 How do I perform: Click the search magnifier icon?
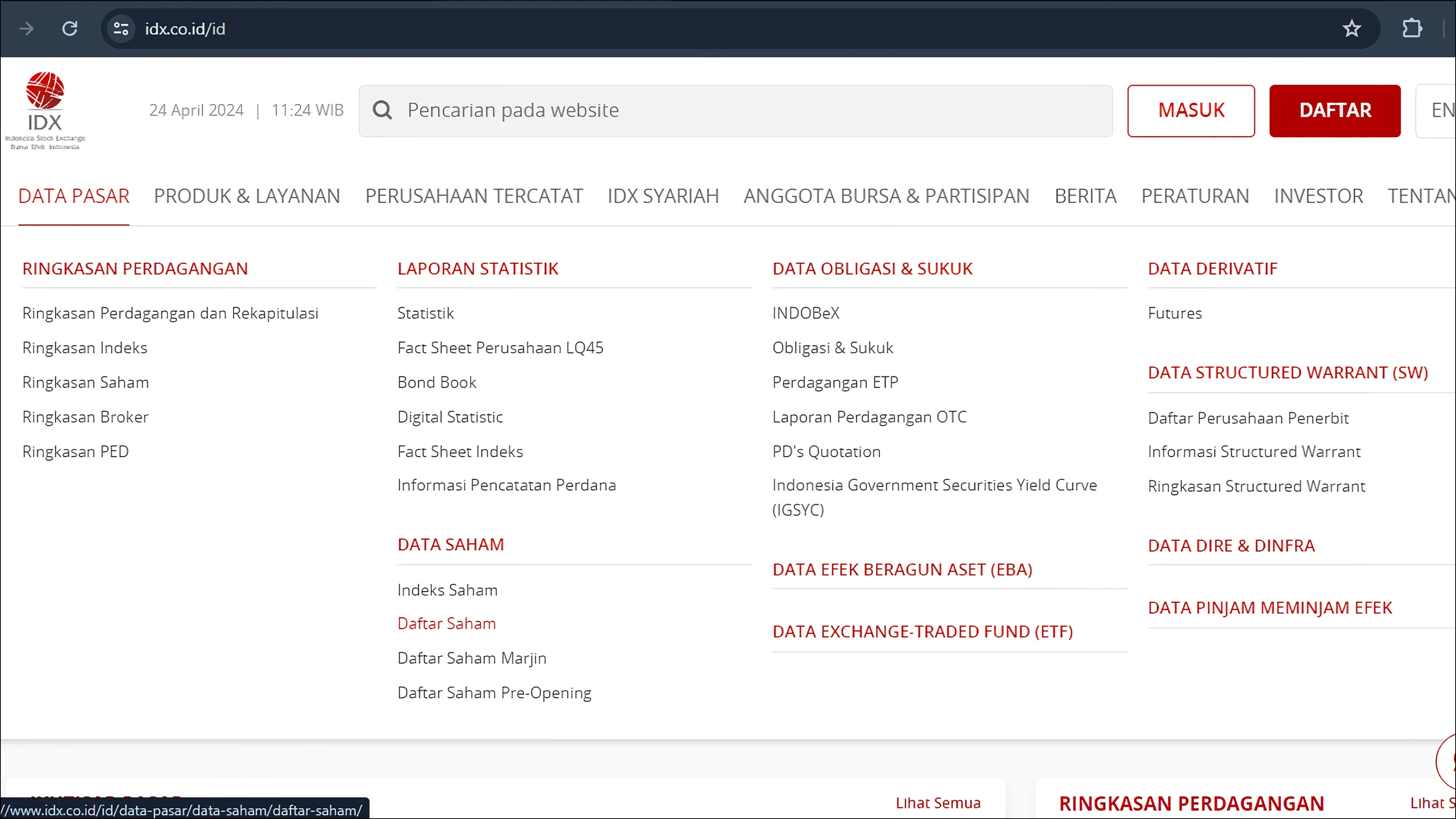click(383, 110)
